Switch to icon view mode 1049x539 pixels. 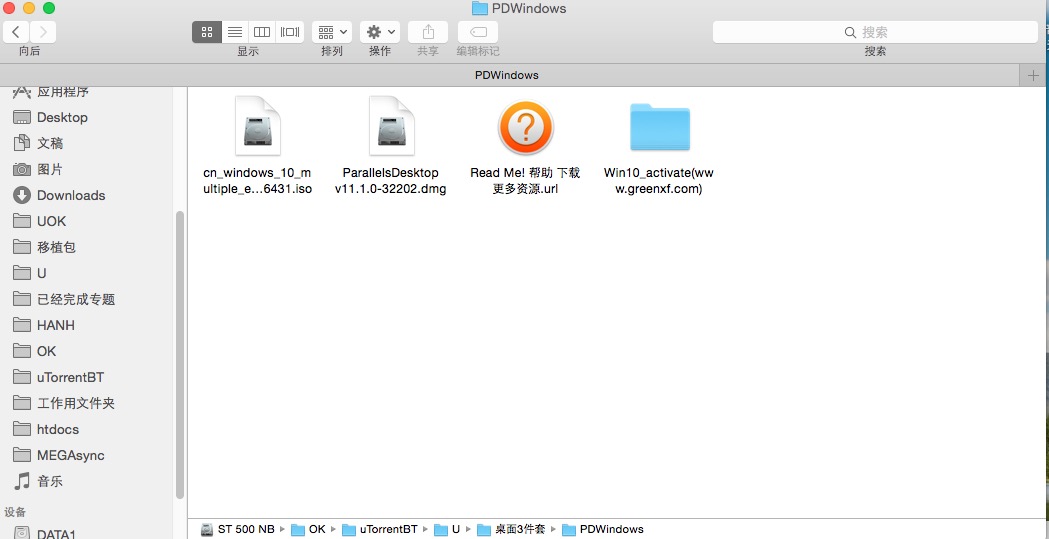tap(207, 31)
